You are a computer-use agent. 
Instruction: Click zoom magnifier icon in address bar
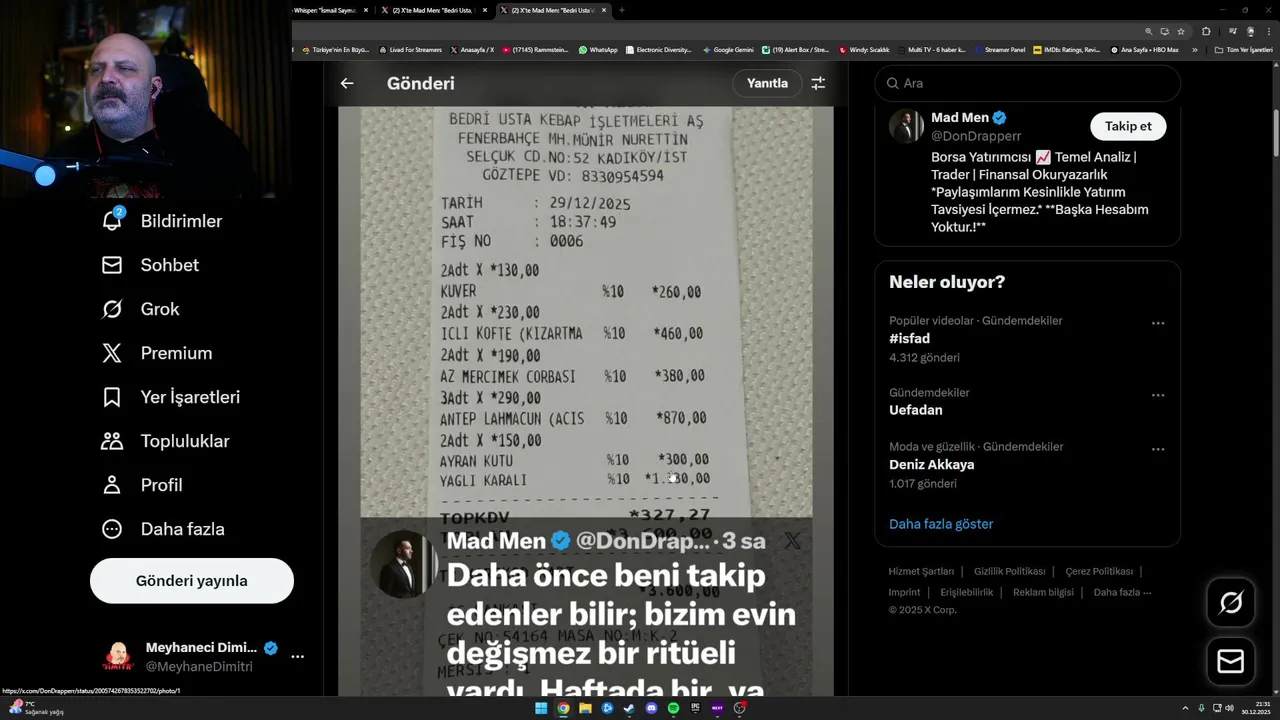click(x=1149, y=31)
